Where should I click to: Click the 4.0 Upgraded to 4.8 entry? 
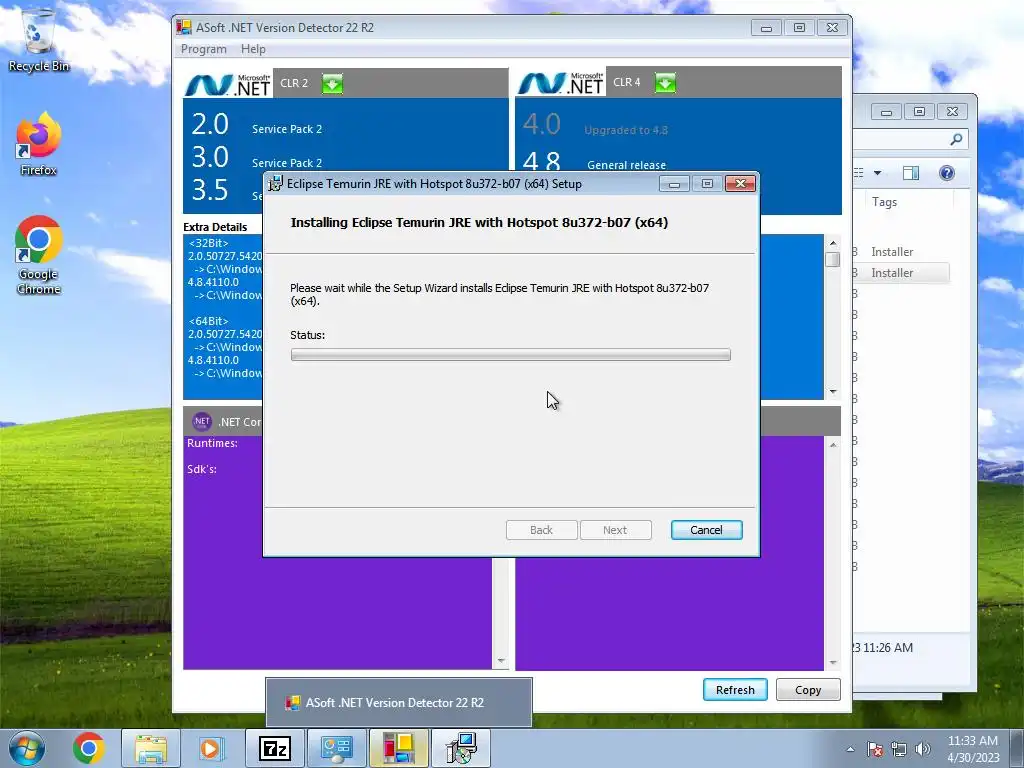pos(595,125)
